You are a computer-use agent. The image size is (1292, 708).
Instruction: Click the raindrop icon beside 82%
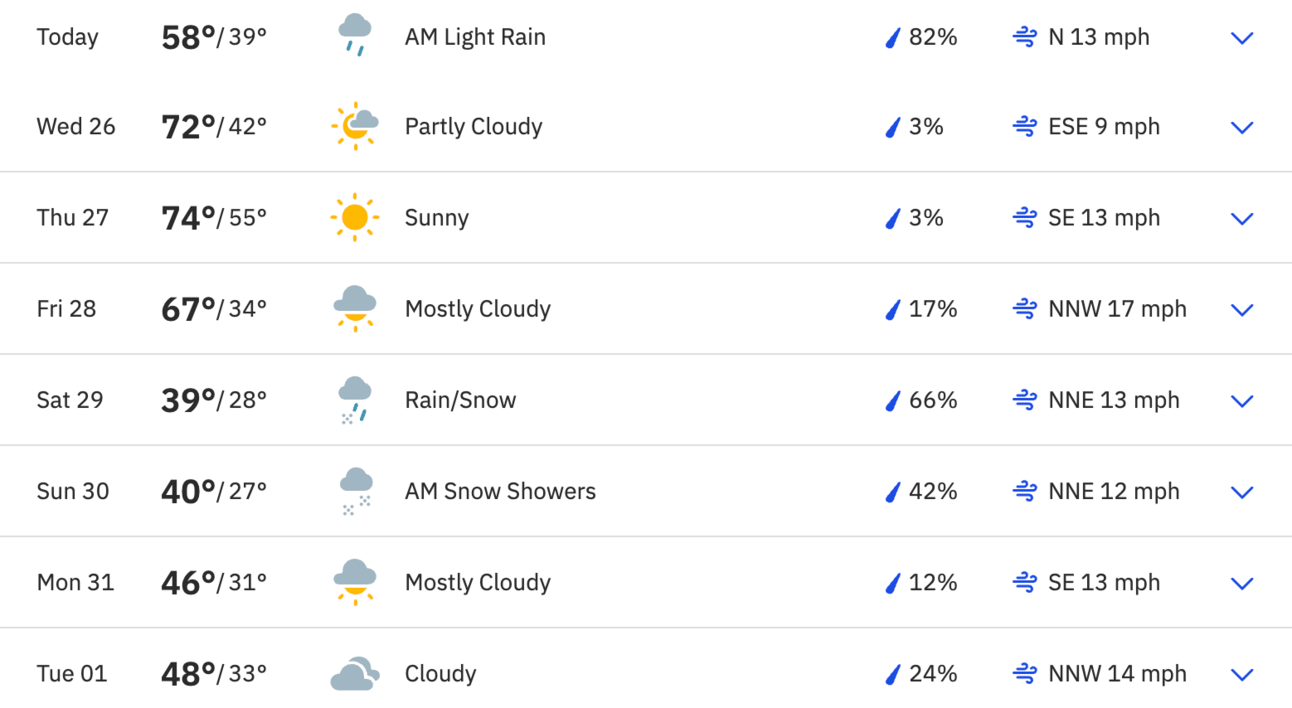tap(893, 38)
